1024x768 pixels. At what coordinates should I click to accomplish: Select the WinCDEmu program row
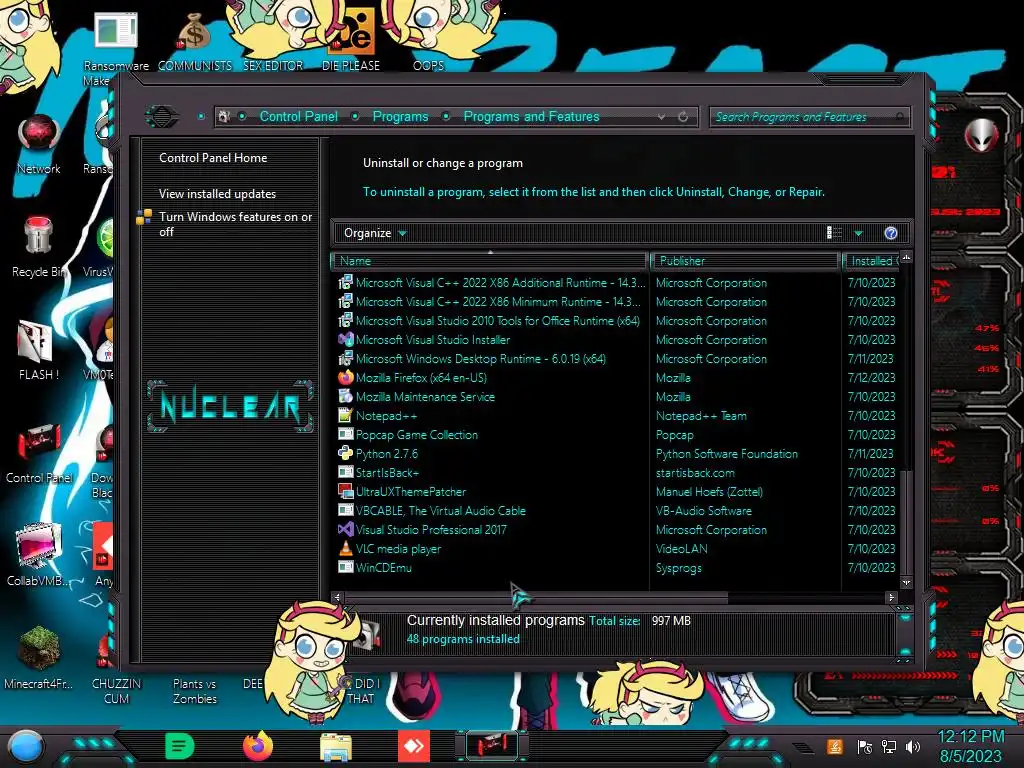point(617,568)
